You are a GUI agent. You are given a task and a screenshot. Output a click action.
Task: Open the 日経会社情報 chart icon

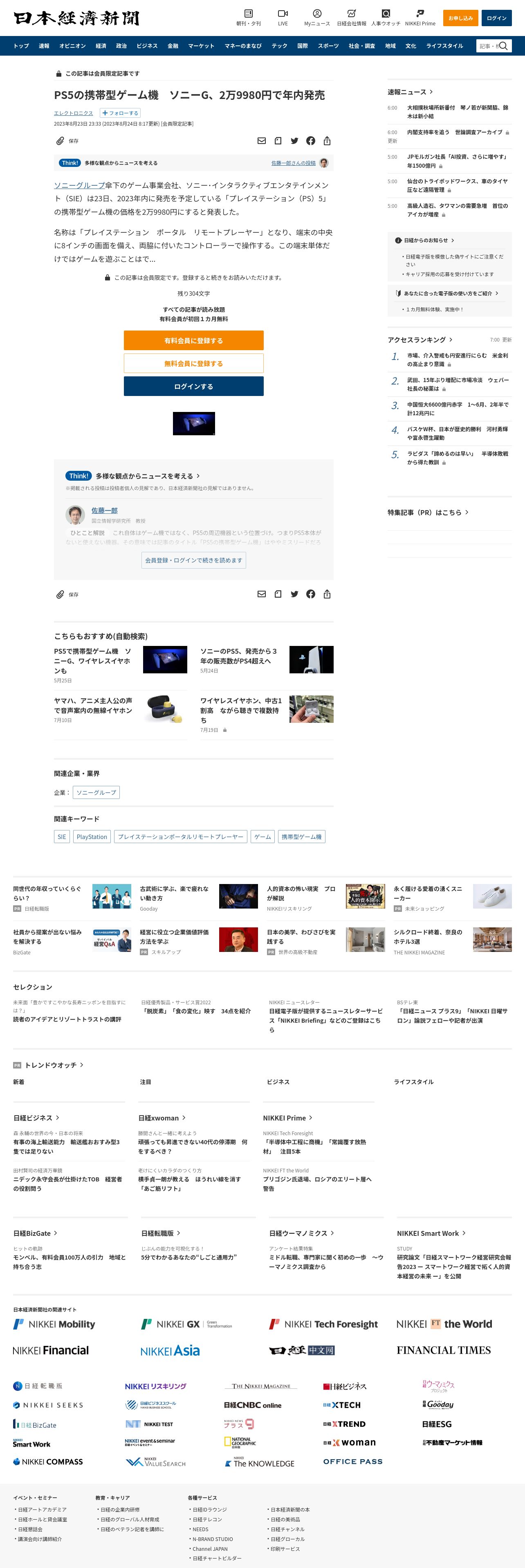352,13
